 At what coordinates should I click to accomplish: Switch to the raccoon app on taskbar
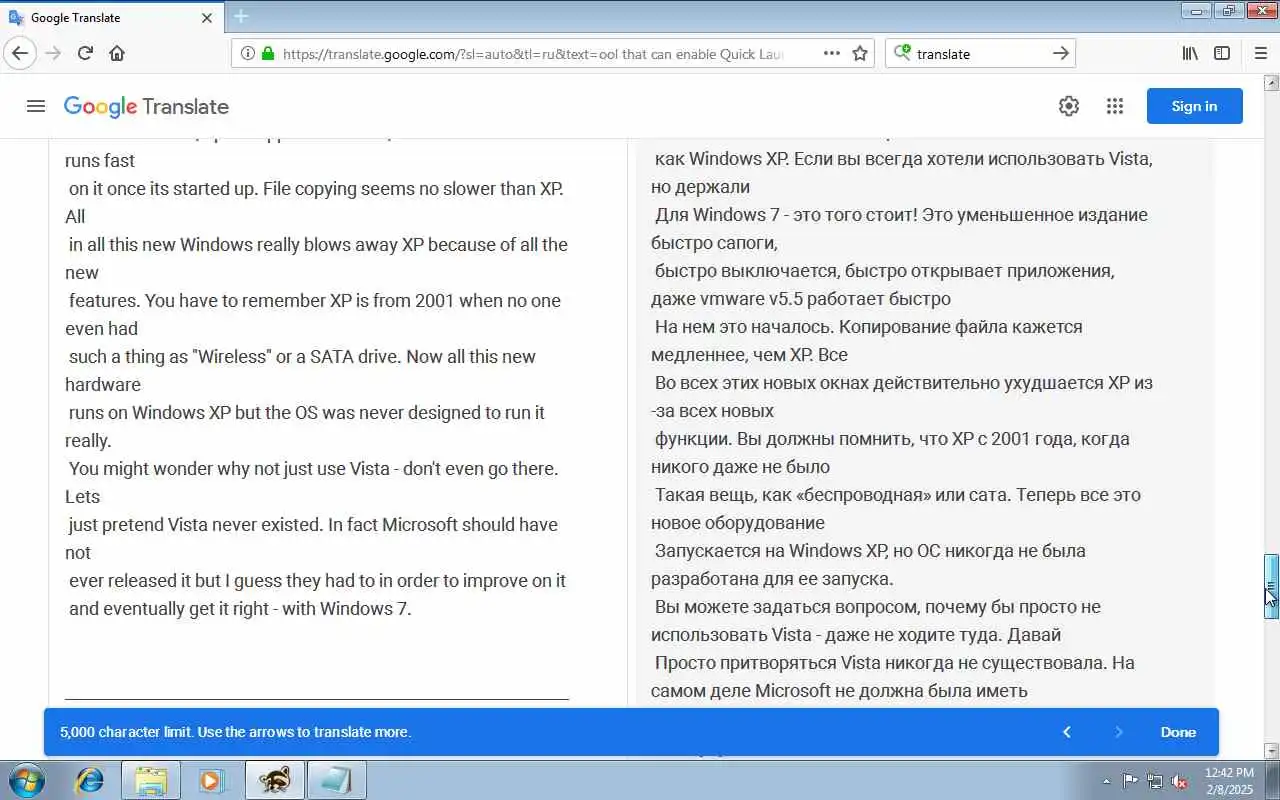point(274,780)
